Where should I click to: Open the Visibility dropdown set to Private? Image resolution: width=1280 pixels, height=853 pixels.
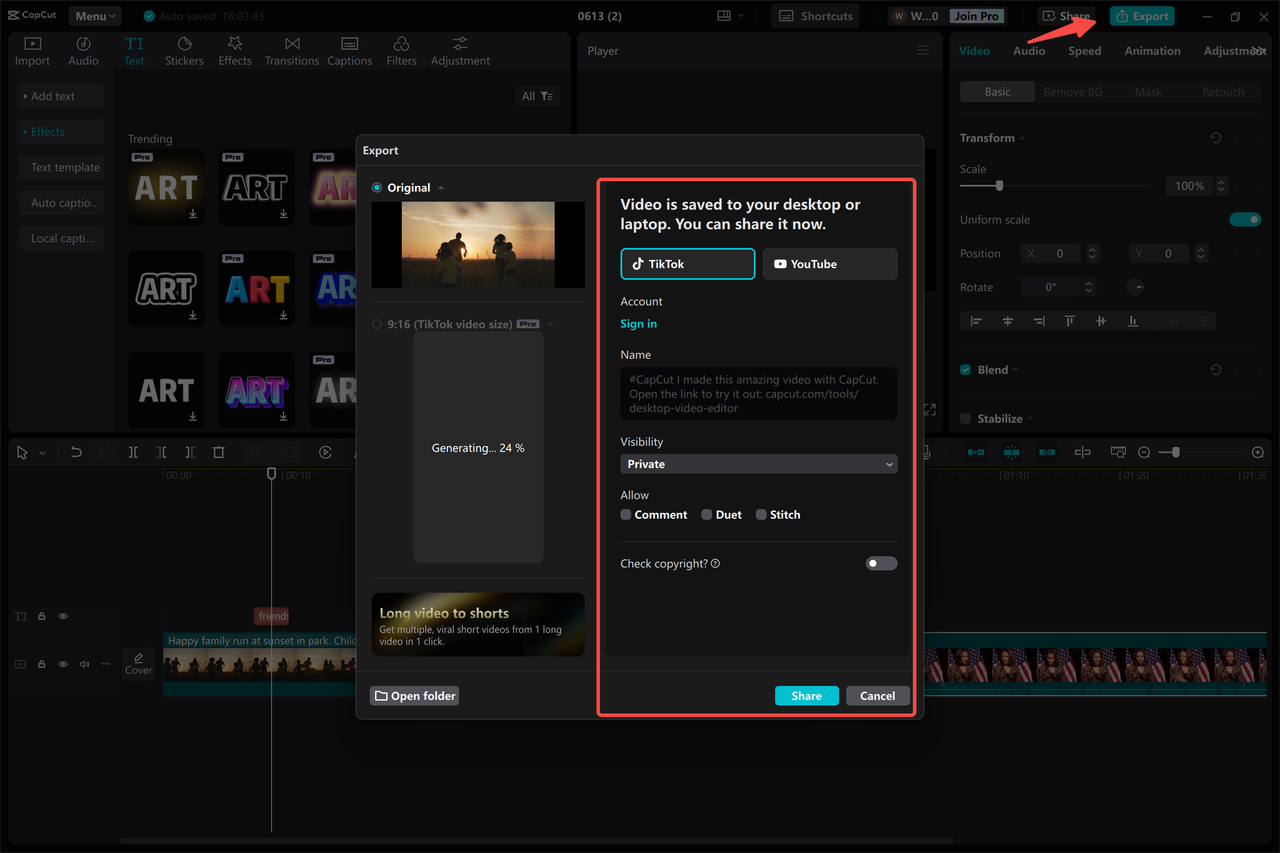point(758,464)
